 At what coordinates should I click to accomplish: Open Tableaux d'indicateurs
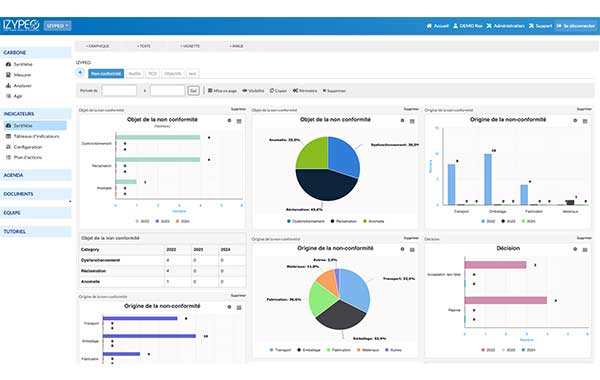click(x=33, y=136)
